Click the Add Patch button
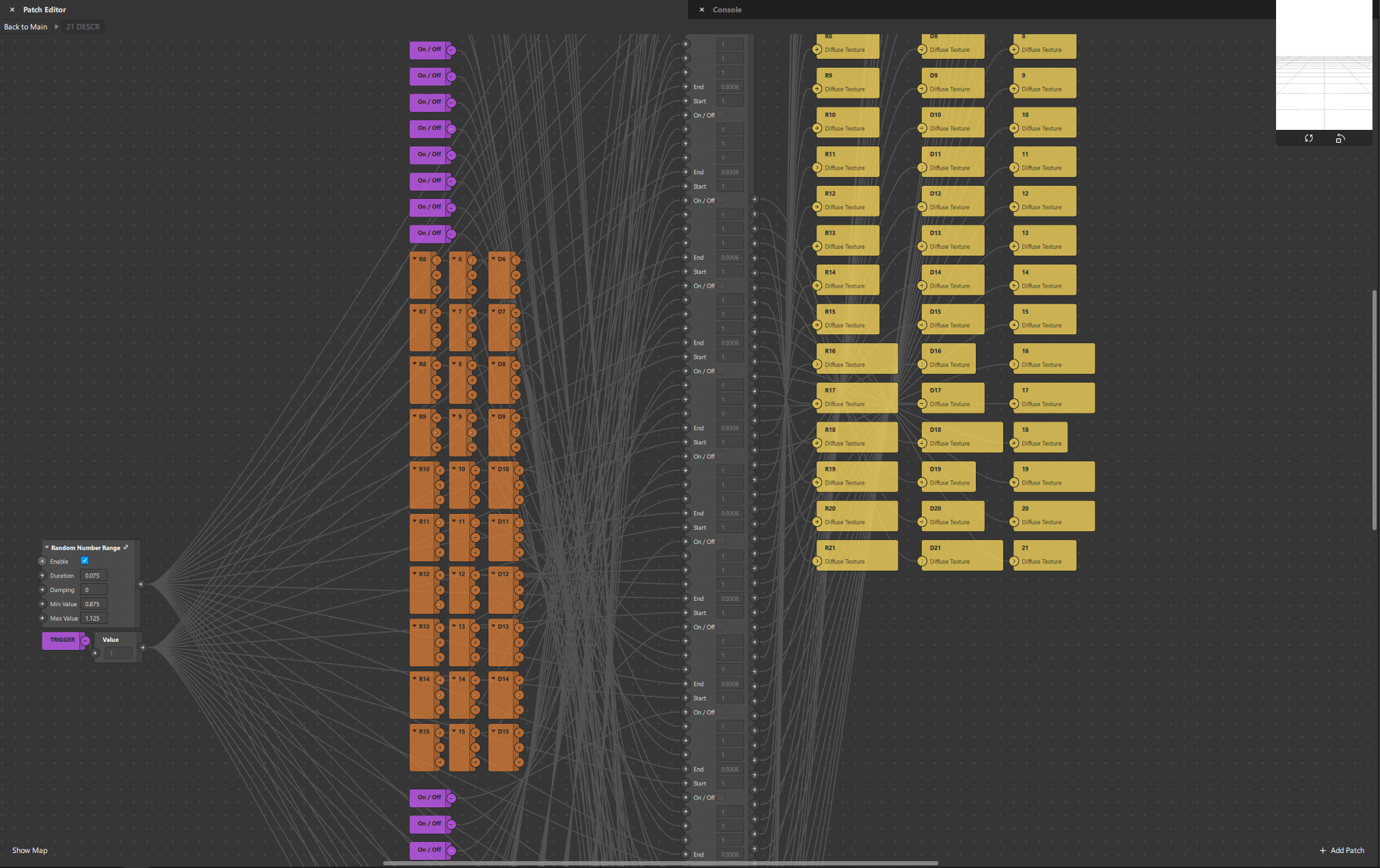This screenshot has height=868, width=1380. click(x=1342, y=850)
